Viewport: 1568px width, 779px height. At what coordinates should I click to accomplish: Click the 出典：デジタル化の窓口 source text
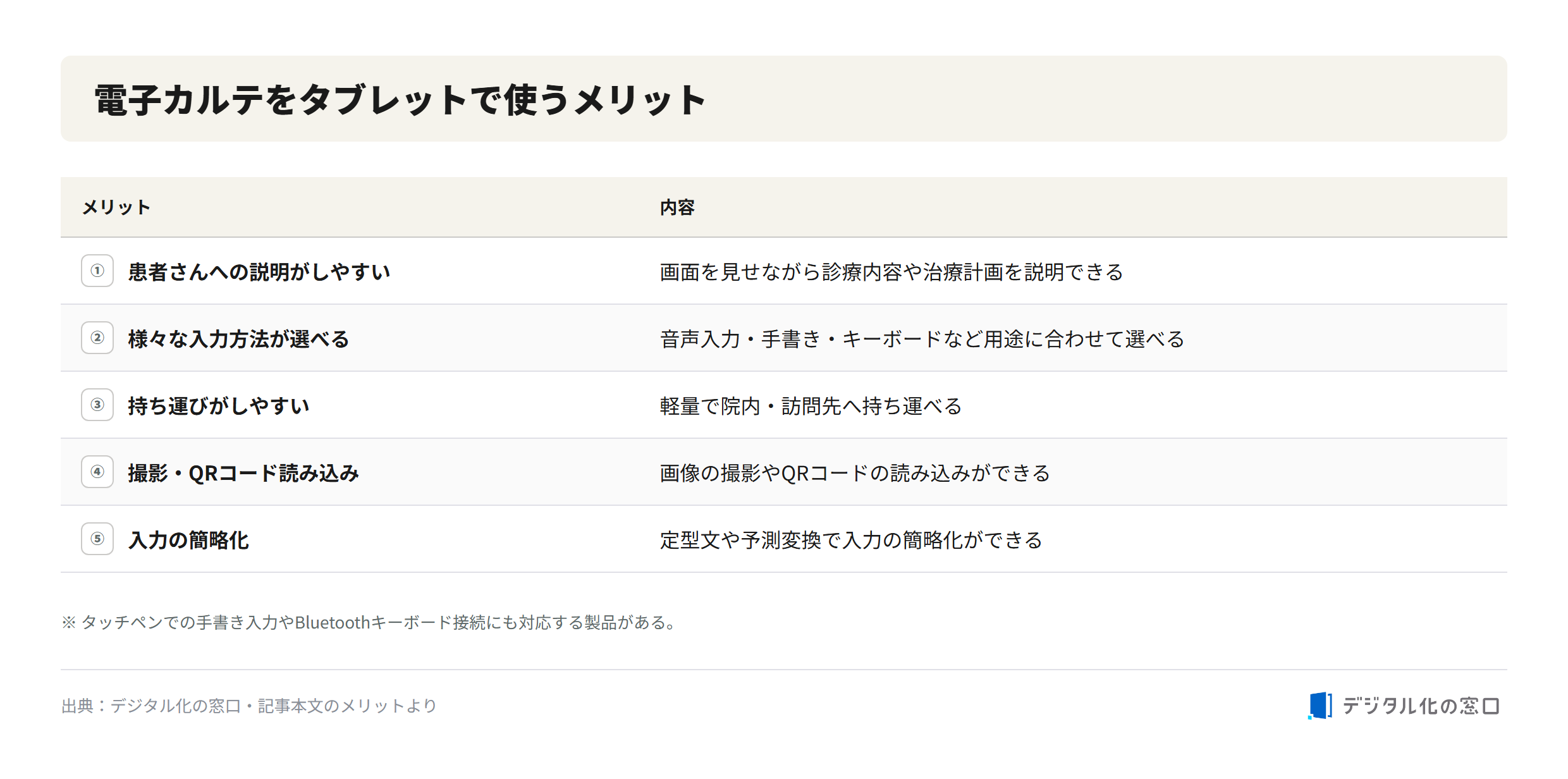pos(249,706)
